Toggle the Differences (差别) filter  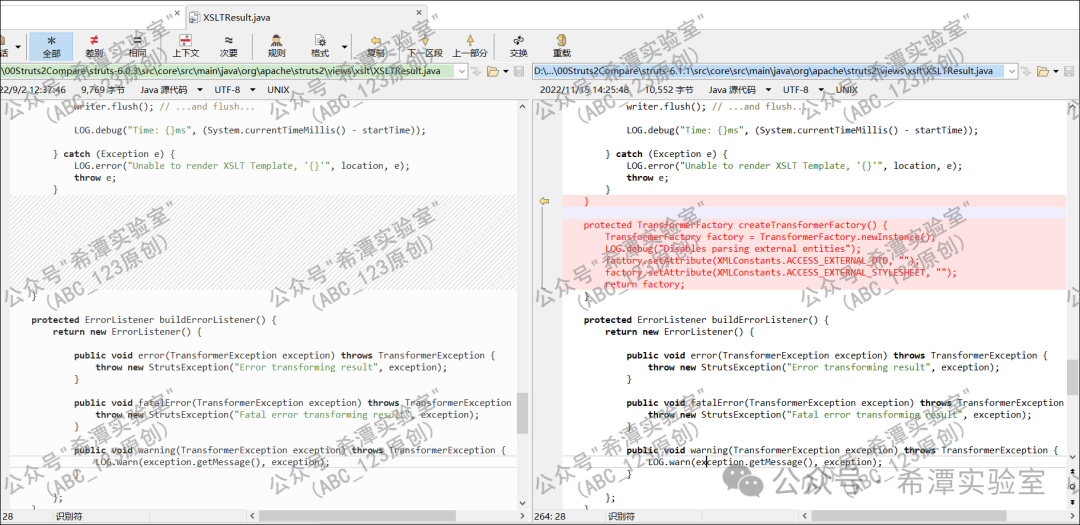pyautogui.click(x=94, y=44)
